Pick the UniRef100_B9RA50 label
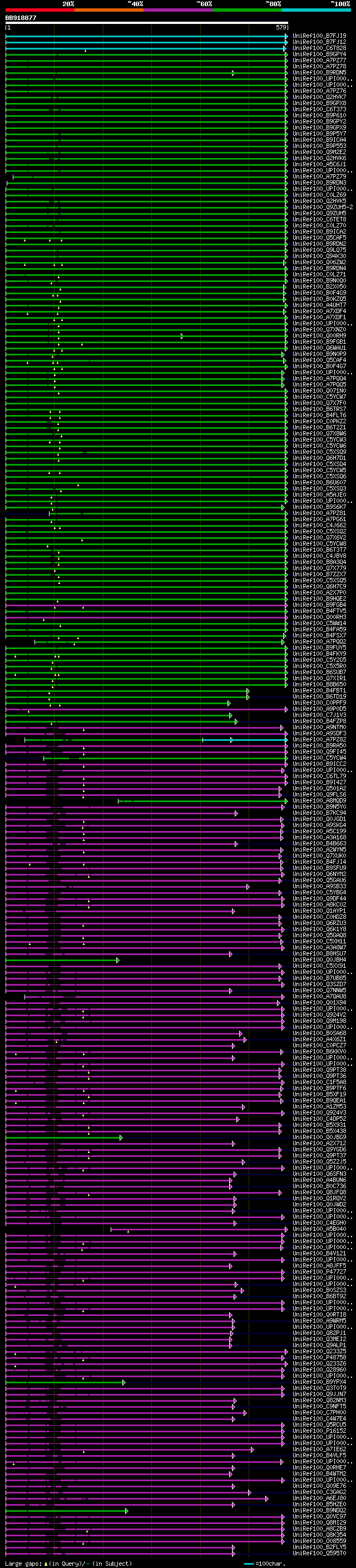Image resolution: width=356 pixels, height=1568 pixels. pos(319,746)
